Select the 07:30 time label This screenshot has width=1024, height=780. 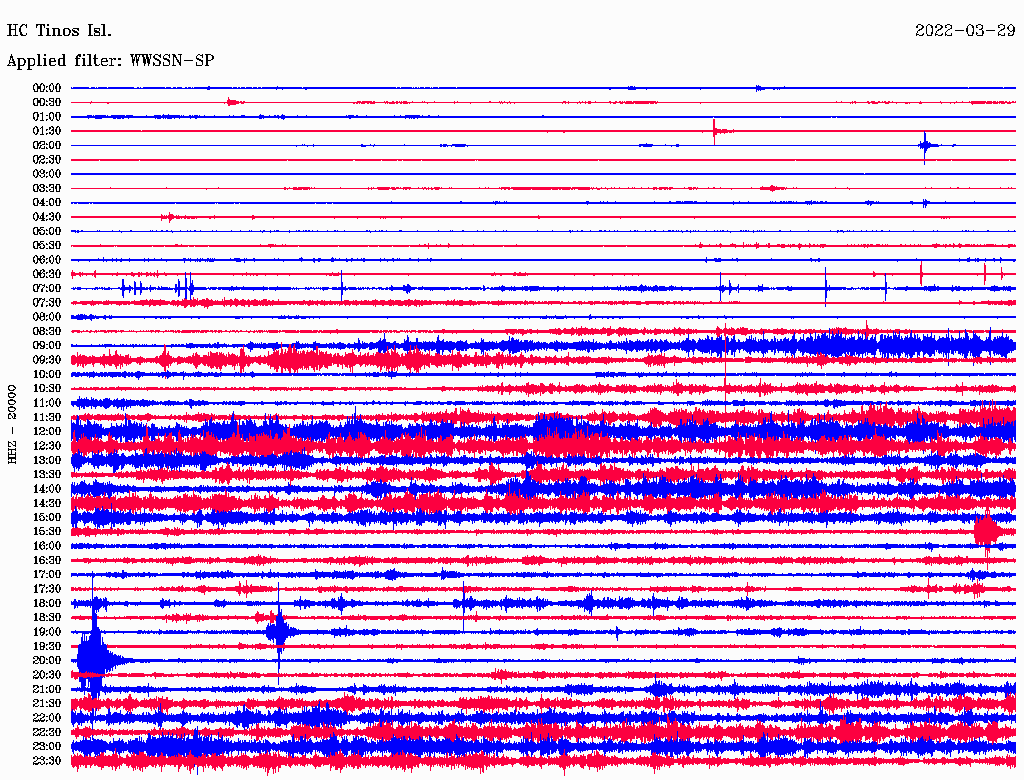point(47,303)
